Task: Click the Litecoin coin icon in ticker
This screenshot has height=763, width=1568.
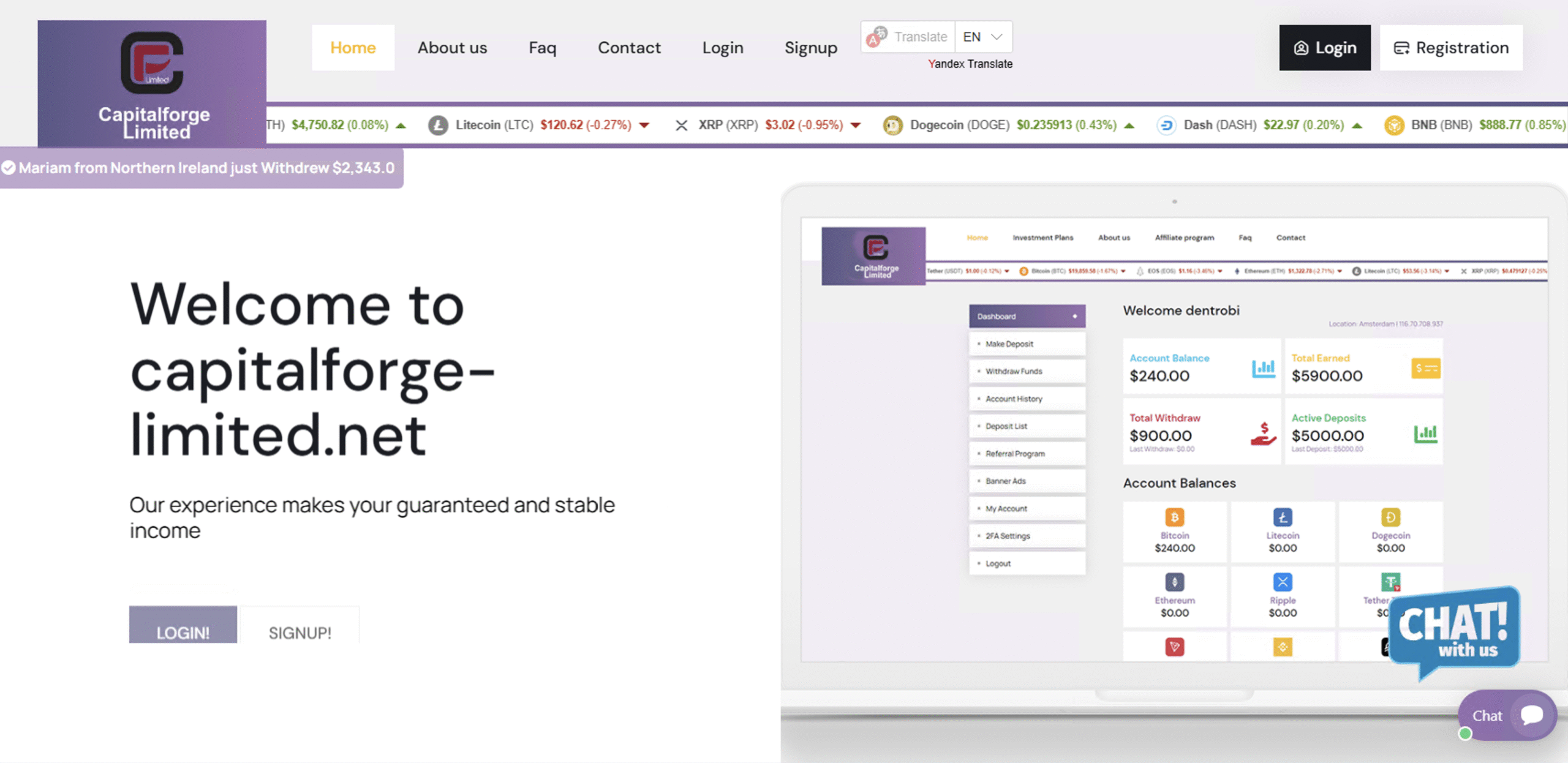Action: pos(438,126)
